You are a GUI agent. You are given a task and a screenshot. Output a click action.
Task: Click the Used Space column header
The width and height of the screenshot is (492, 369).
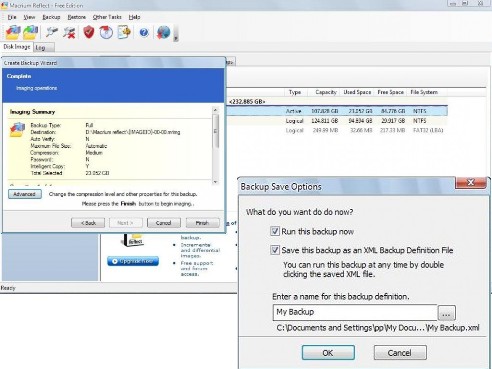(357, 92)
